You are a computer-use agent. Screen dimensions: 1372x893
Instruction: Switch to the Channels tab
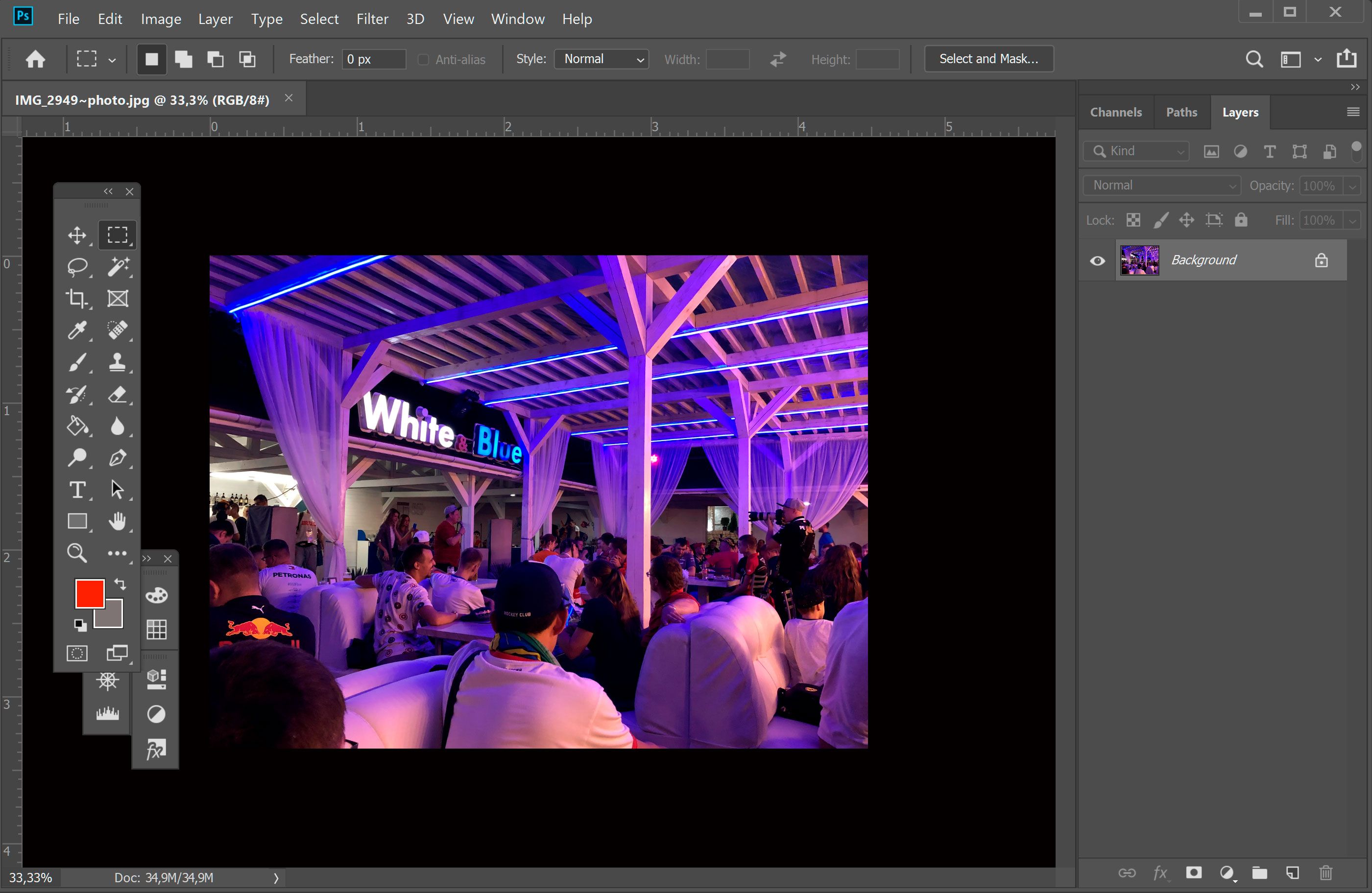tap(1116, 111)
